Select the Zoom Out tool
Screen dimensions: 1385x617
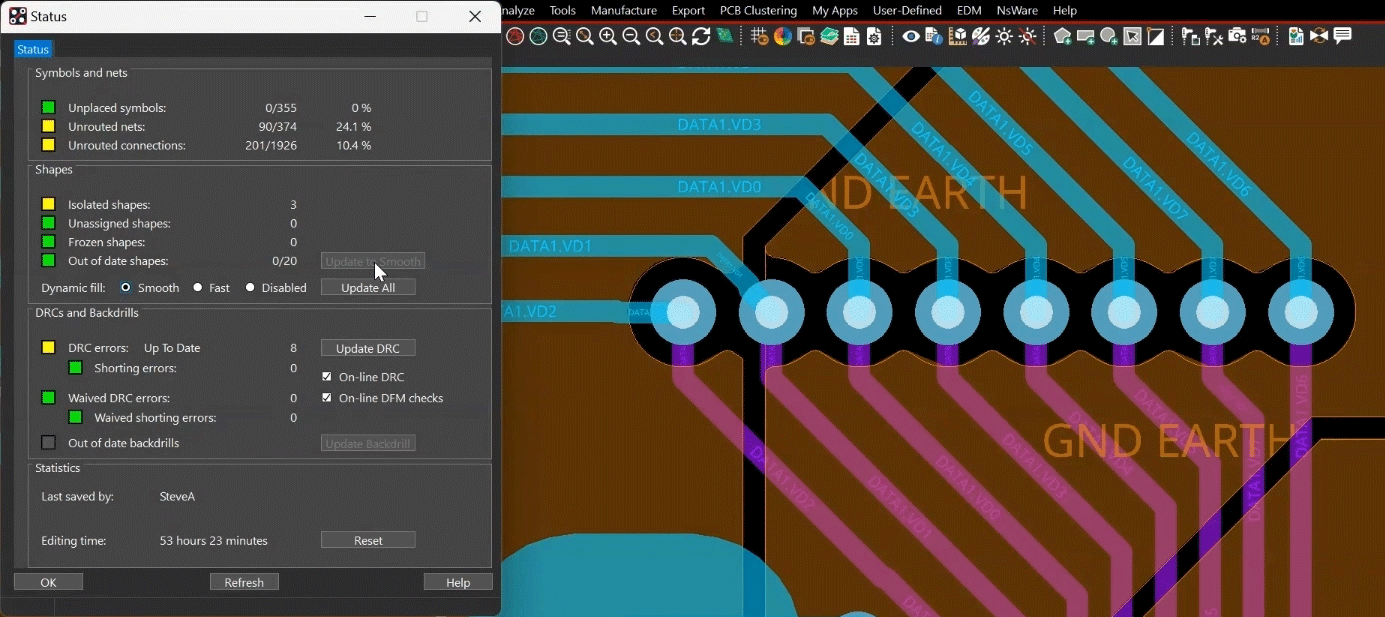tap(631, 36)
